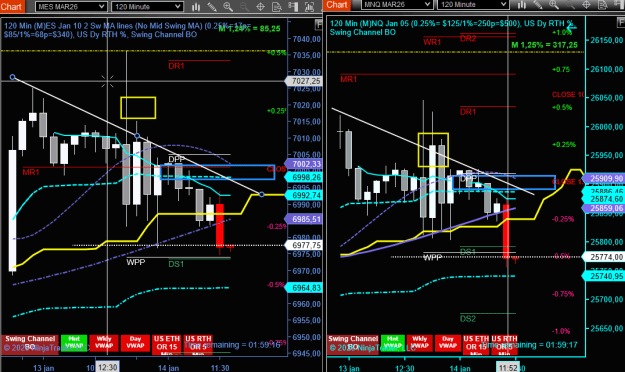
Task: Open drawing tools pencil in MES chart toolbar
Action: point(212,6)
